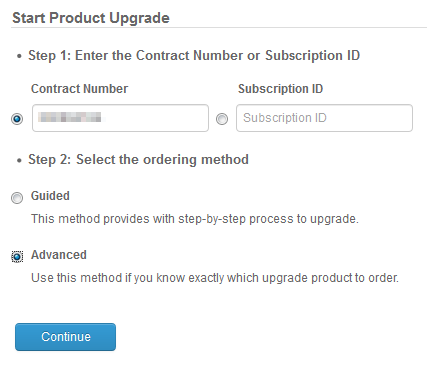Click the Step 1 instruction heading
The width and height of the screenshot is (427, 367).
tap(194, 55)
